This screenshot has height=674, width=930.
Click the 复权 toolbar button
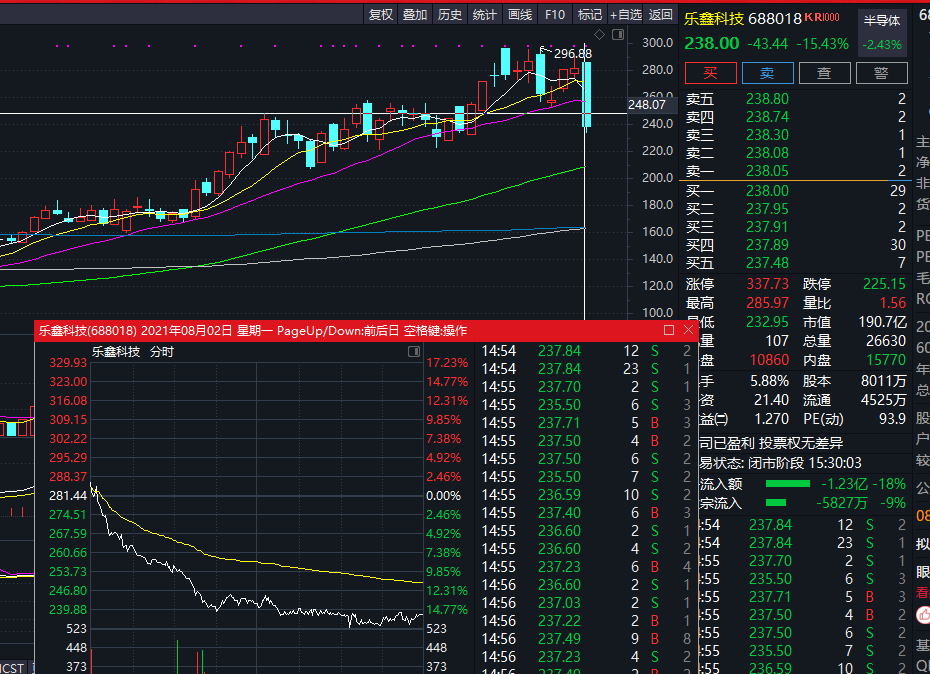coord(380,14)
